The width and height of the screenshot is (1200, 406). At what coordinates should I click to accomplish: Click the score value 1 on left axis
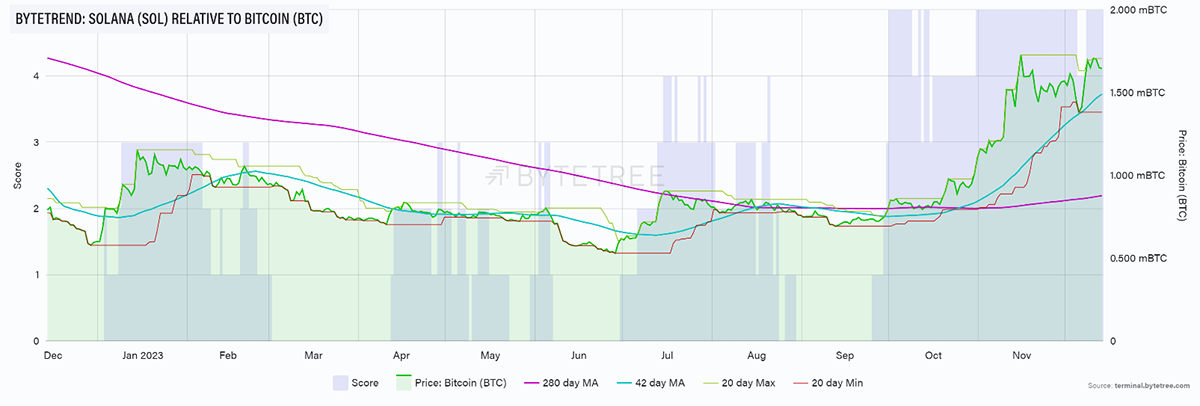tap(36, 274)
